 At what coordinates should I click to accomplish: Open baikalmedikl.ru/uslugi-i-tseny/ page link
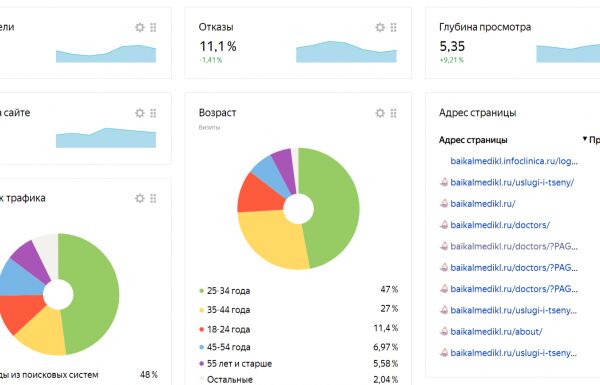[512, 182]
